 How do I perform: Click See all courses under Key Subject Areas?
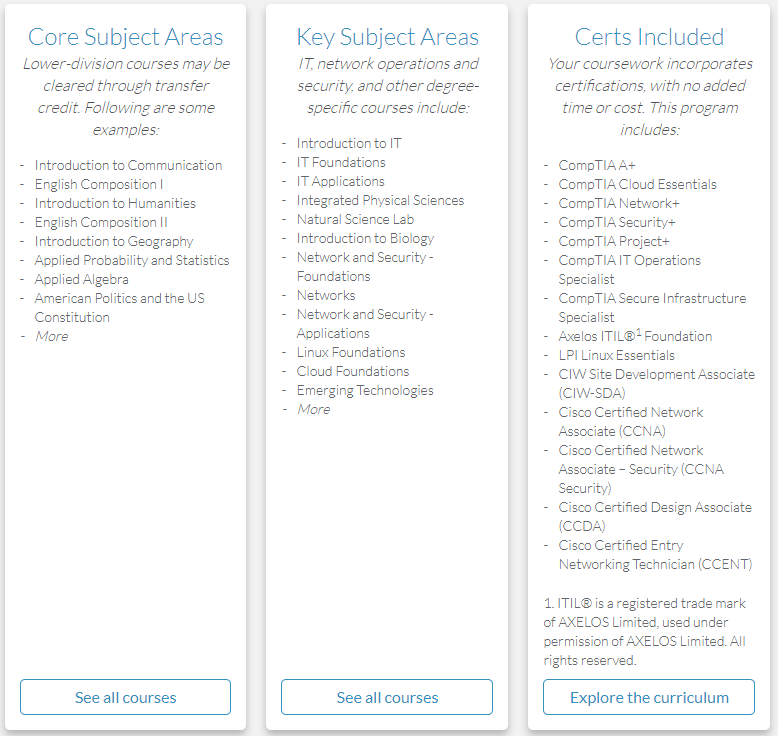[x=387, y=697]
